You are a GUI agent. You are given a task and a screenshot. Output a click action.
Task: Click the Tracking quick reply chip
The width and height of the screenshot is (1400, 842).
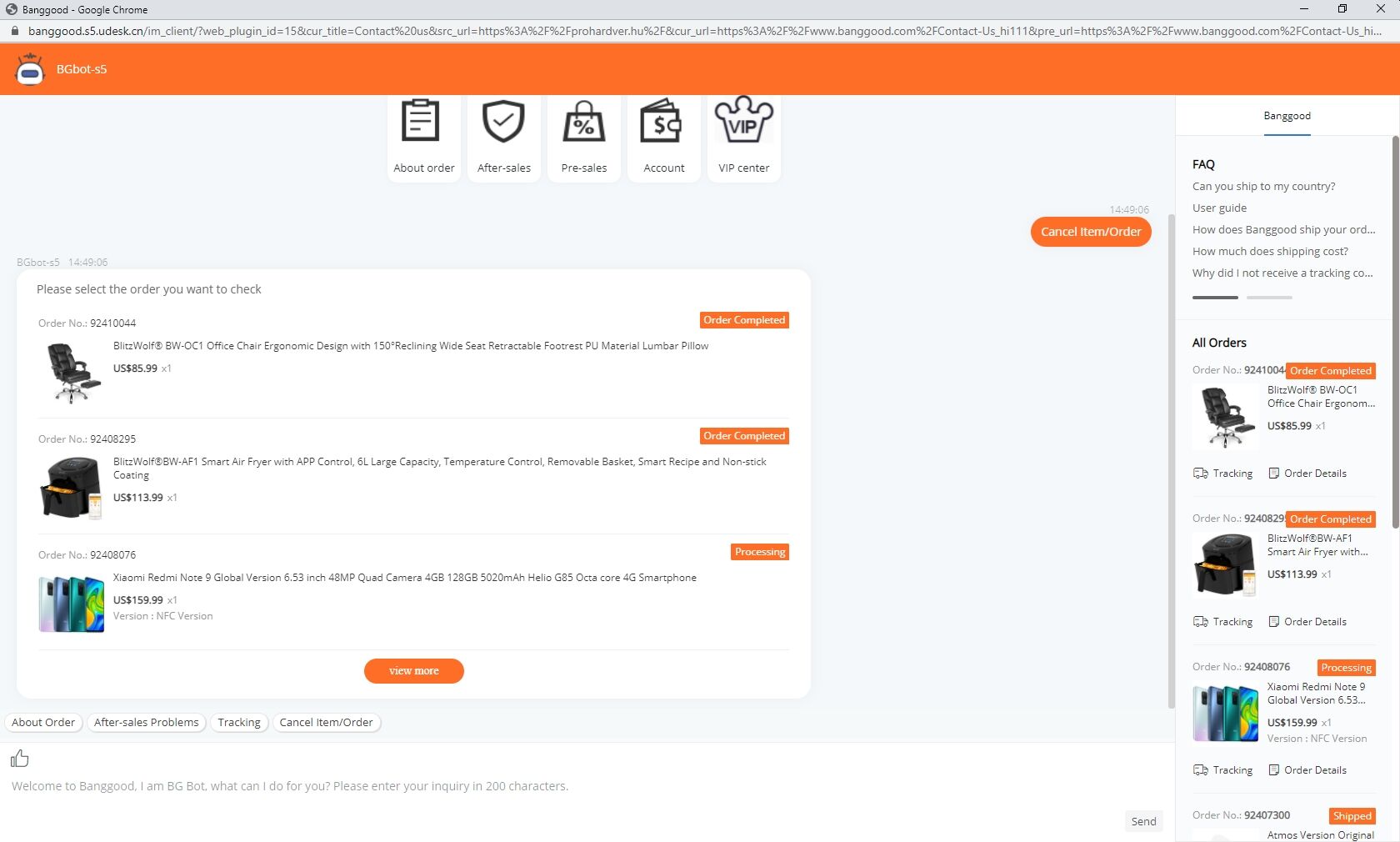pos(239,723)
